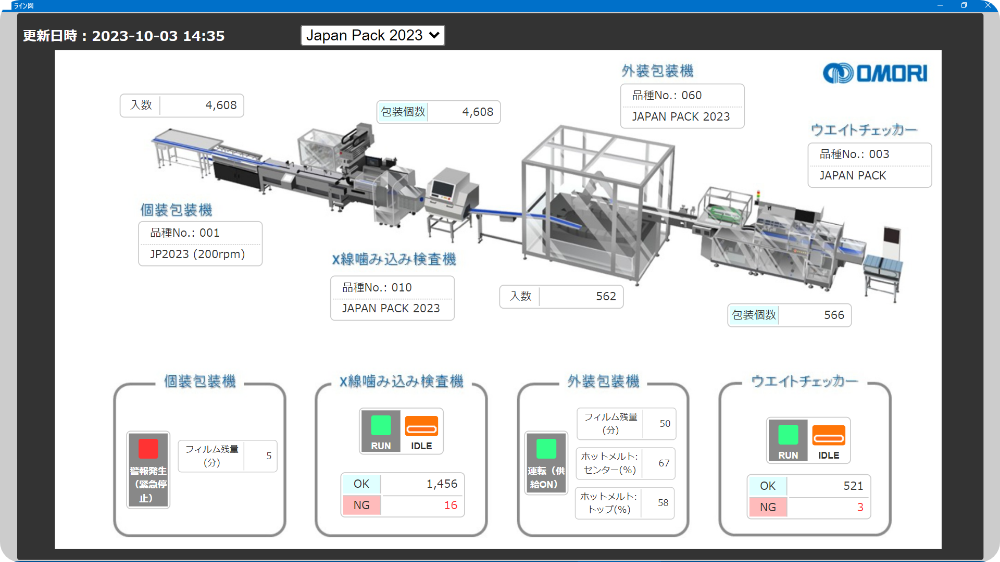Click フィルム残量 value 50 in 外装包装機 panel
This screenshot has width=1000, height=562.
(x=665, y=424)
